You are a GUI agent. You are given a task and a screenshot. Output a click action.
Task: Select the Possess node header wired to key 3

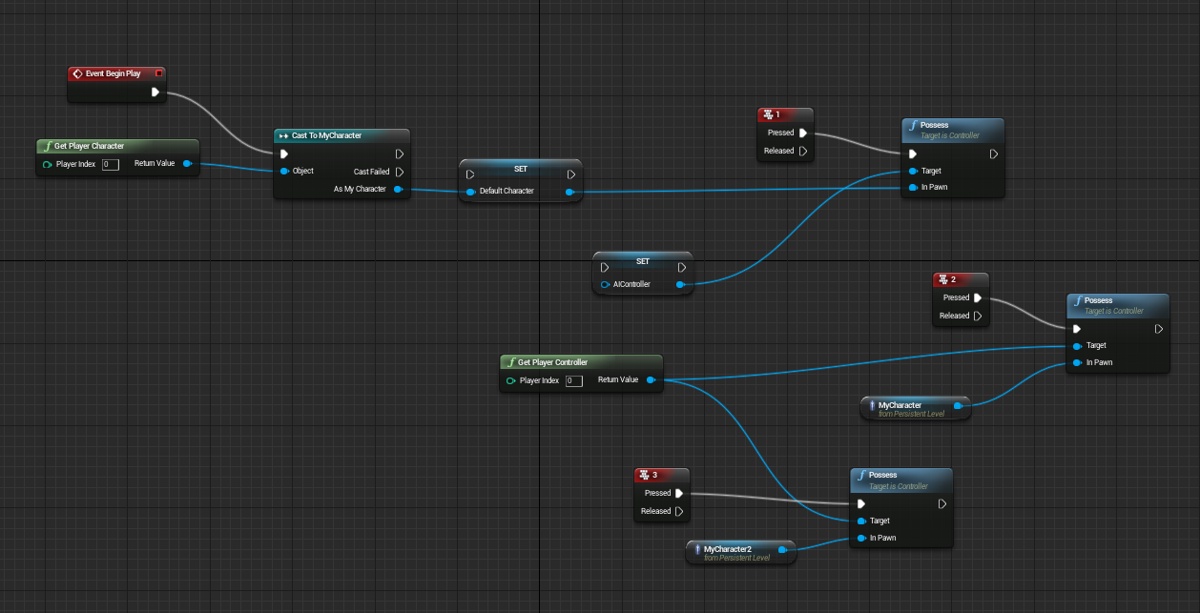click(902, 480)
